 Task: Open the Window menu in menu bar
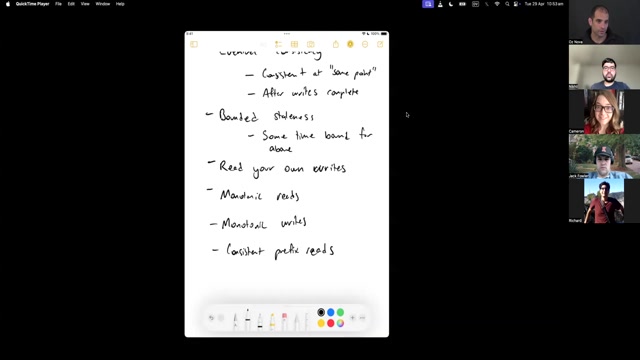coord(102,4)
